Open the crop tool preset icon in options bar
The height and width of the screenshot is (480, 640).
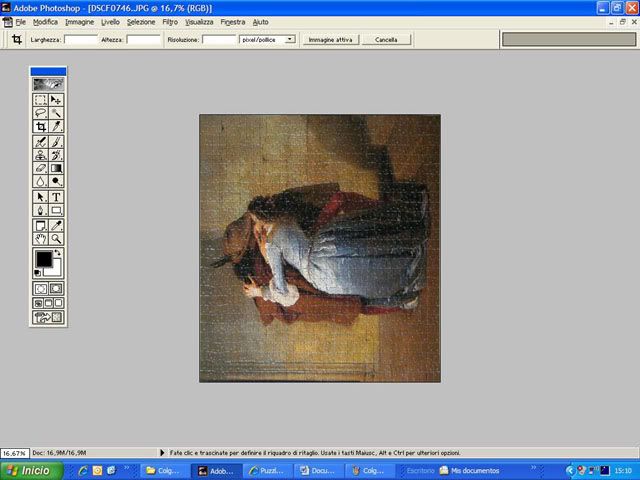coord(17,40)
